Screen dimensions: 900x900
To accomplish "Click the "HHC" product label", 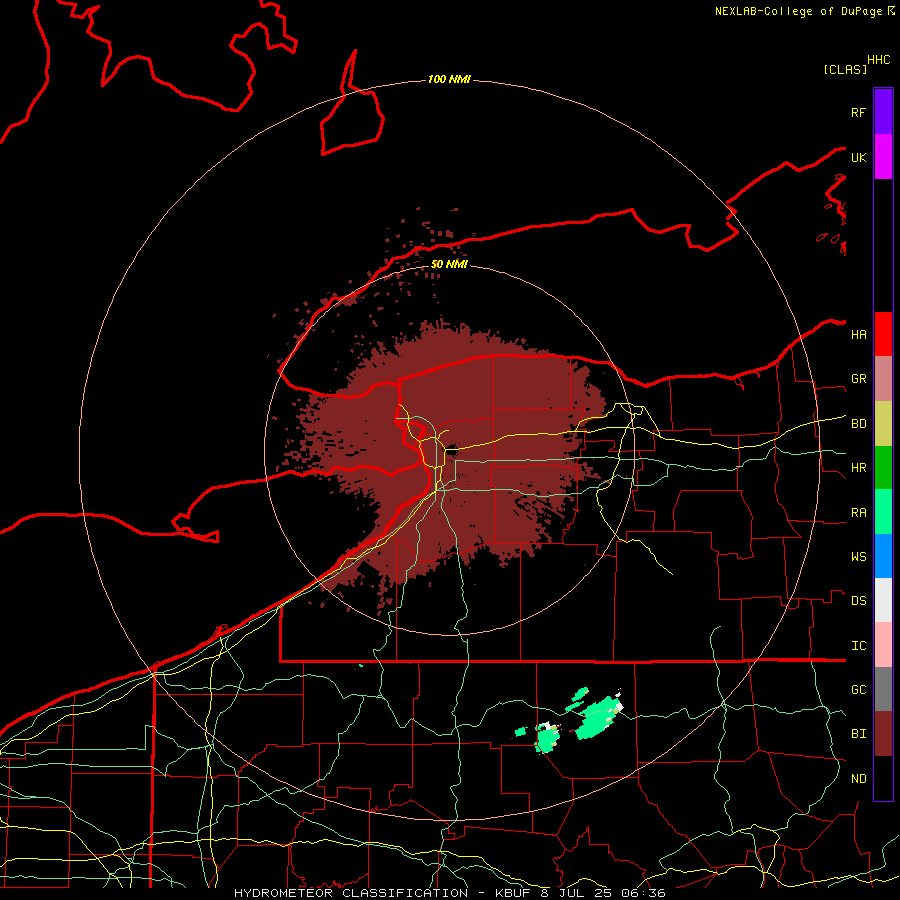I will [x=878, y=60].
